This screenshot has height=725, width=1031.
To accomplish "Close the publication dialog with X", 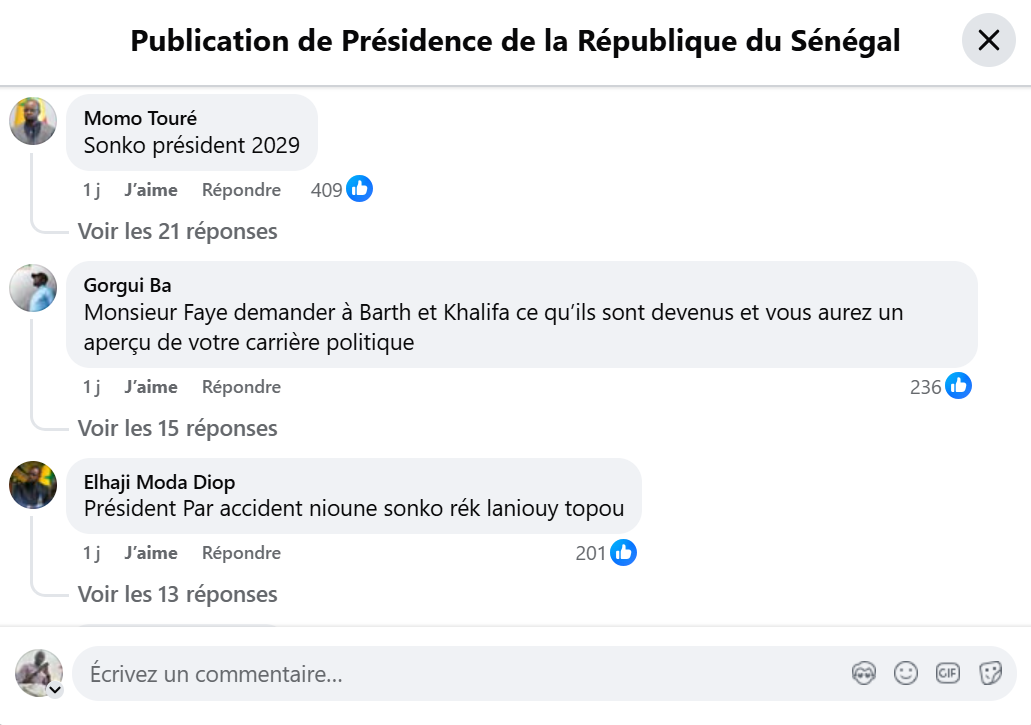I will tap(988, 40).
